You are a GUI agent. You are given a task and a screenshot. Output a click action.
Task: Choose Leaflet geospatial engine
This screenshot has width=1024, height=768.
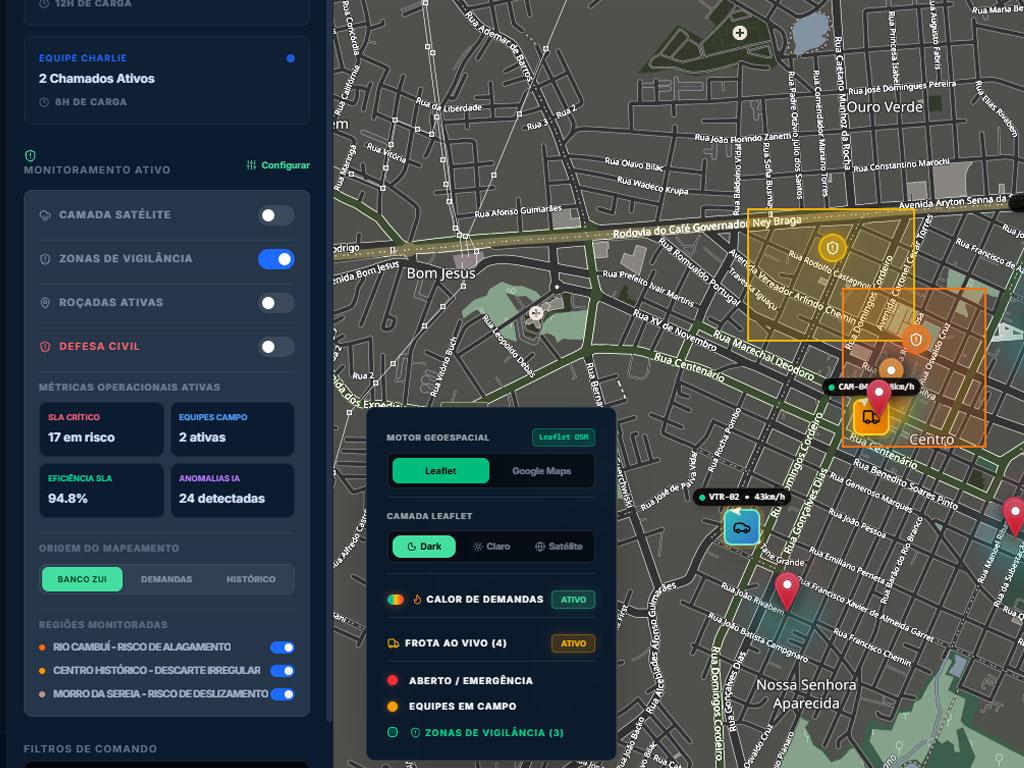[x=441, y=471]
